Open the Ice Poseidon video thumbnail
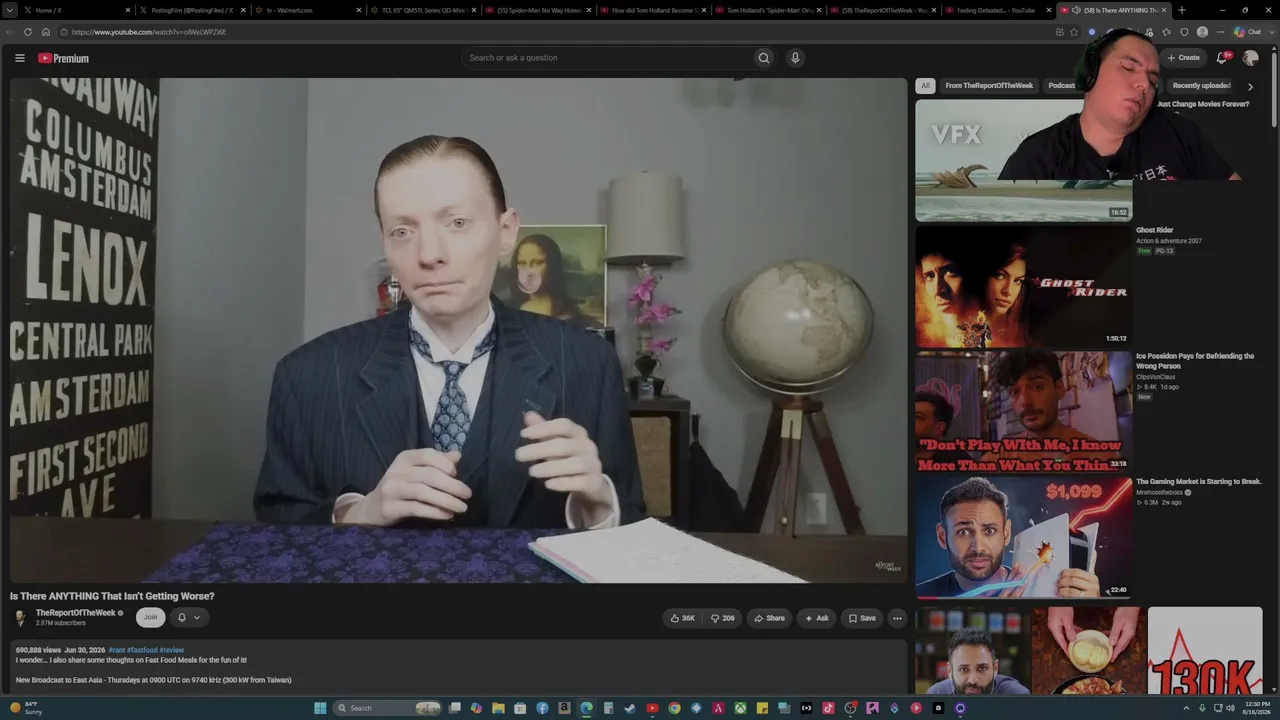The height and width of the screenshot is (720, 1280). click(x=1023, y=412)
